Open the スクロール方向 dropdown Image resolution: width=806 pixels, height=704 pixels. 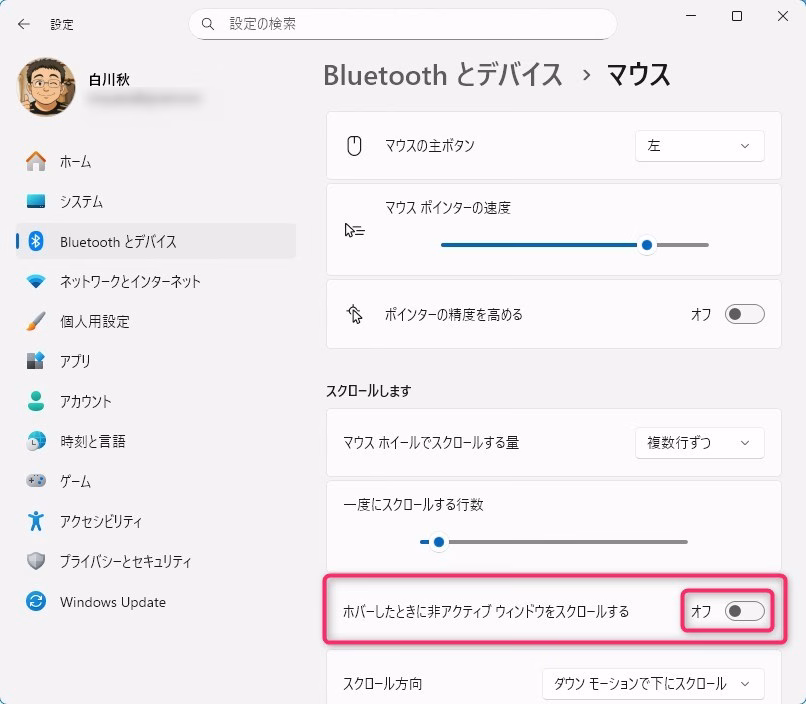[x=653, y=684]
